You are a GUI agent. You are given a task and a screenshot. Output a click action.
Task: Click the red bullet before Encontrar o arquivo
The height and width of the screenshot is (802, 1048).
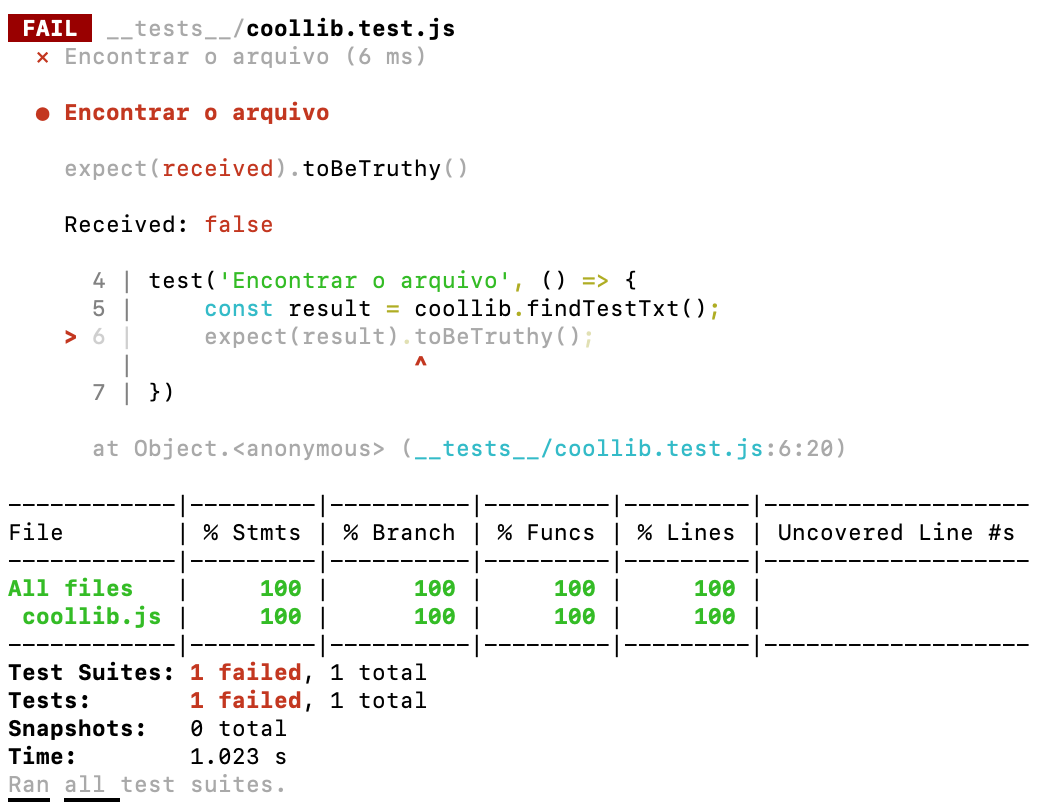coord(42,113)
